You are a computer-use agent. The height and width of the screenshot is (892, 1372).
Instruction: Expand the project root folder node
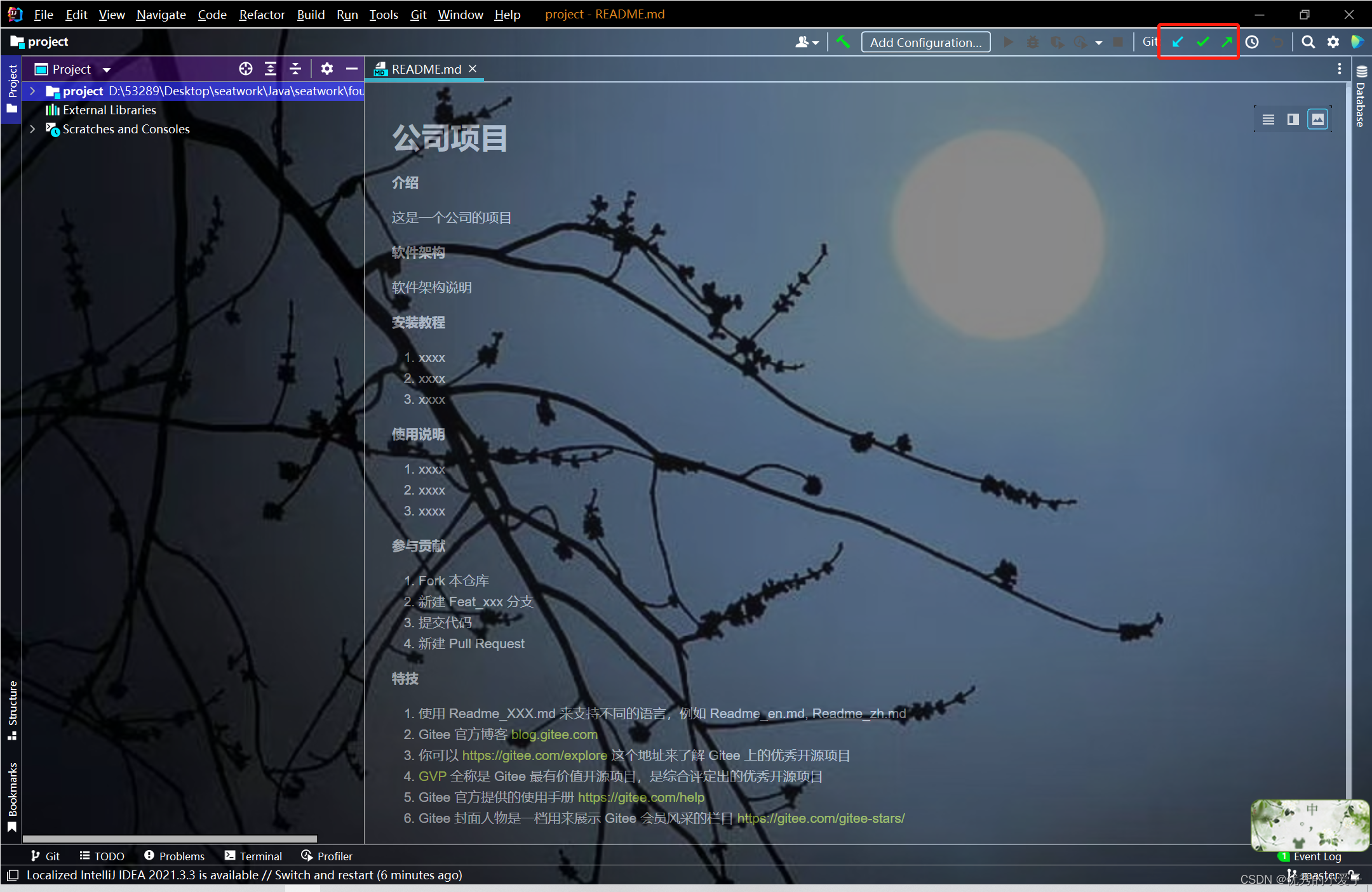(32, 91)
